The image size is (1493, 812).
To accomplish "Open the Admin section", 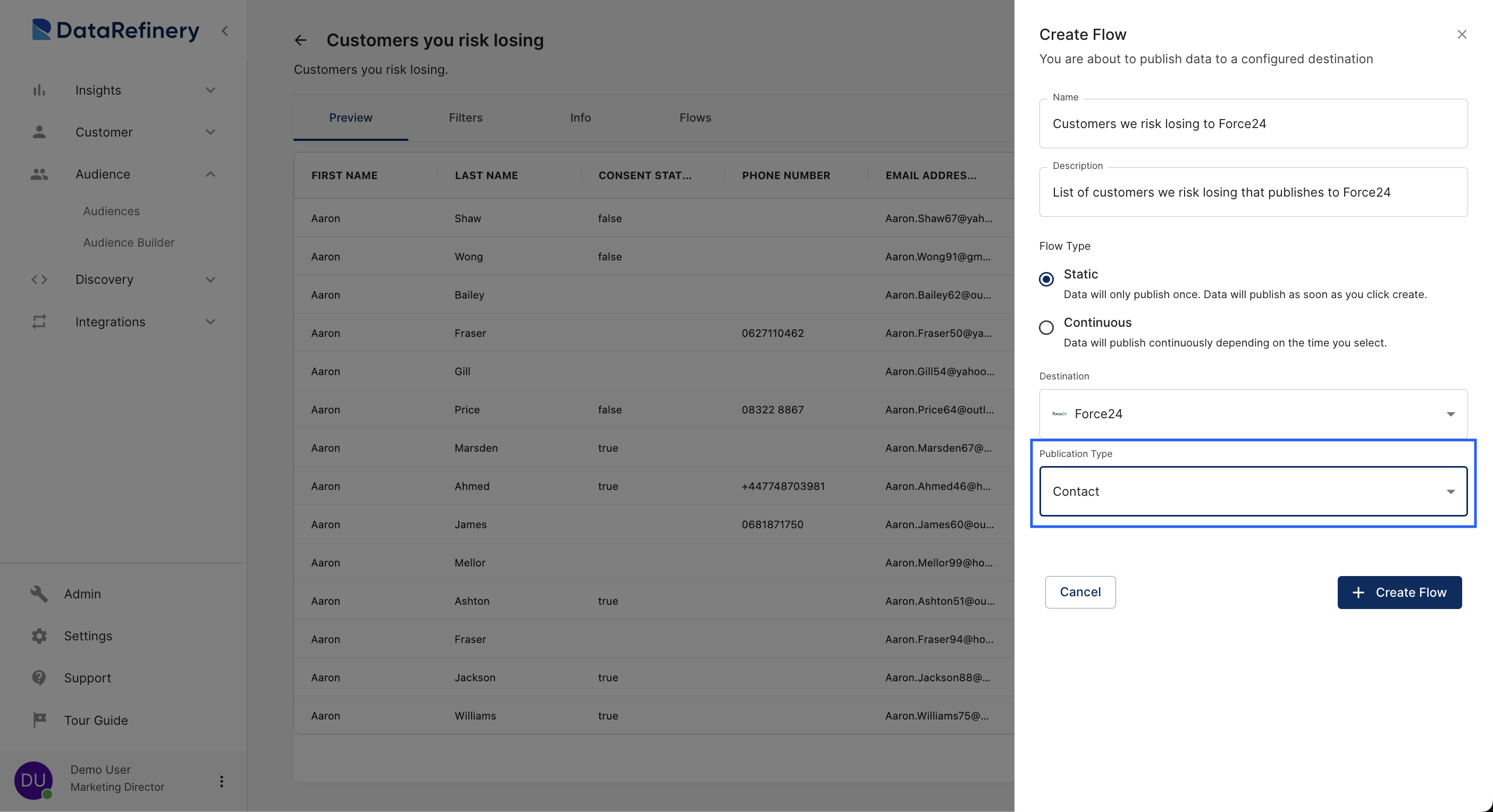I will coord(82,593).
